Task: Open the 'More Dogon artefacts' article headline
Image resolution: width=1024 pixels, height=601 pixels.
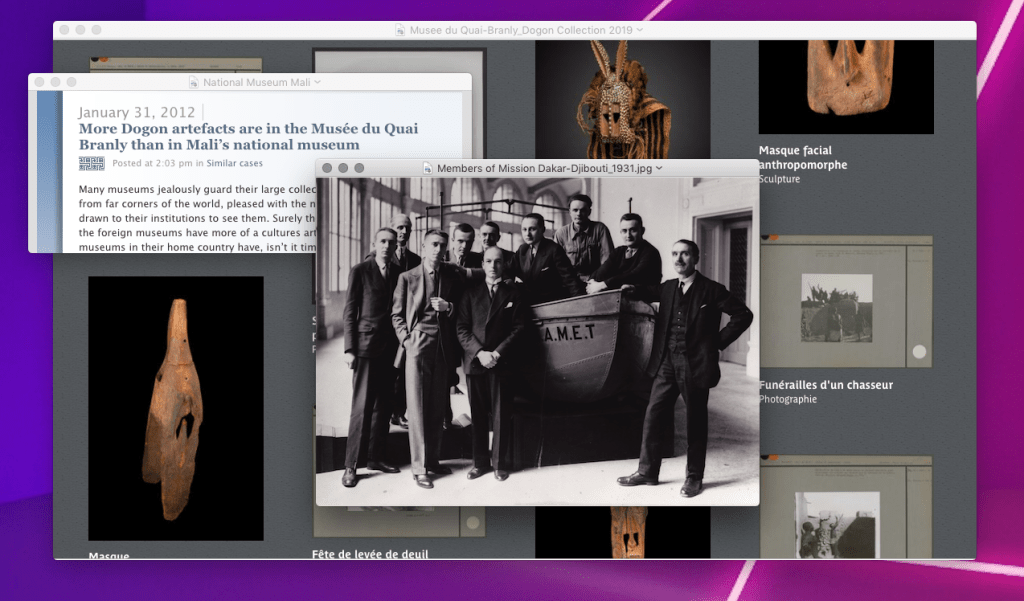Action: point(248,137)
